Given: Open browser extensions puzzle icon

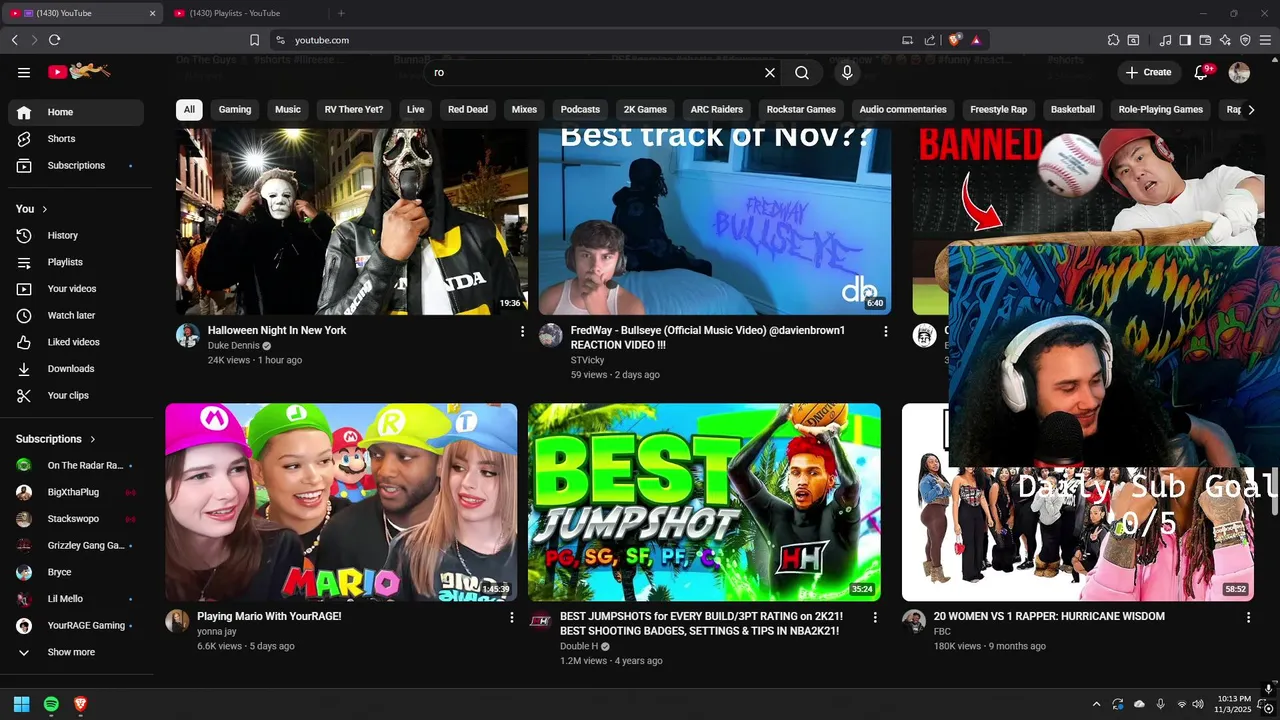Looking at the screenshot, I should [x=1113, y=40].
